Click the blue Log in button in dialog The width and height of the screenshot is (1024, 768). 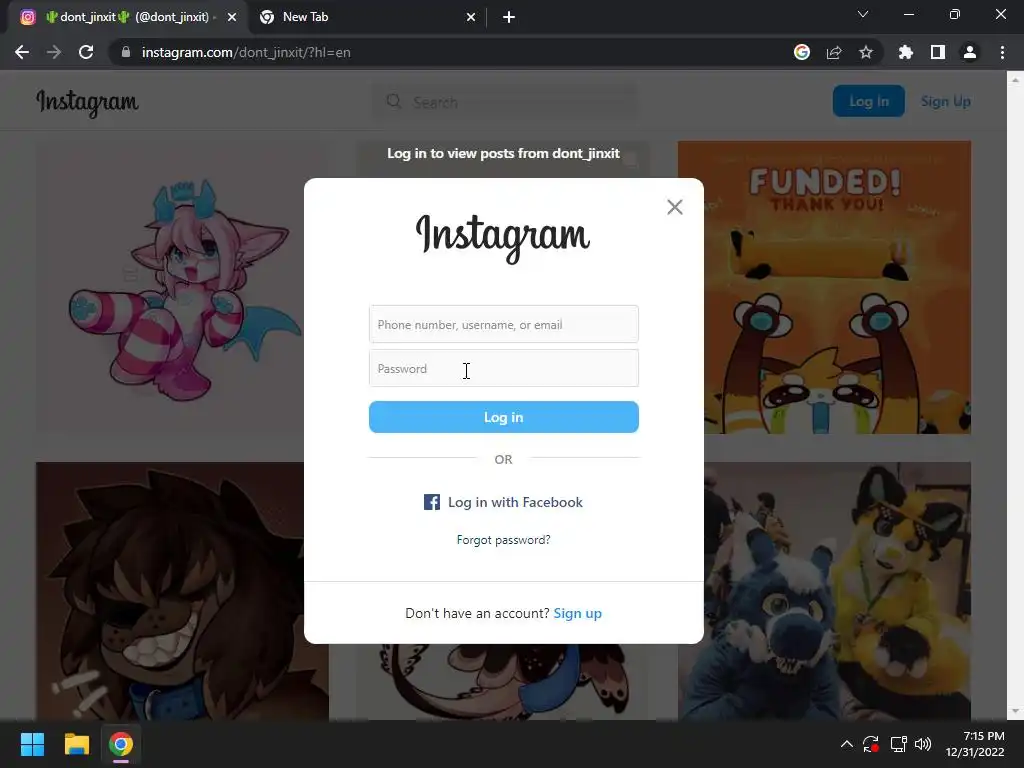tap(504, 417)
